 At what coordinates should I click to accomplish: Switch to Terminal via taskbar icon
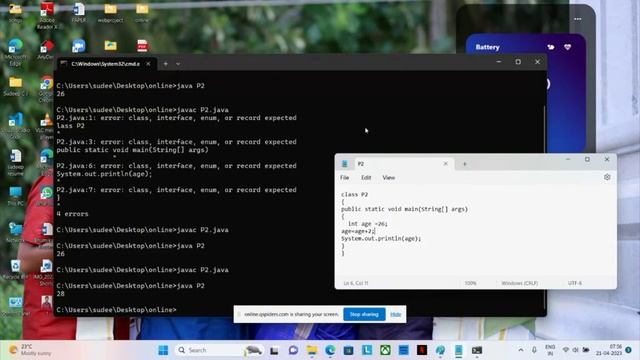pos(477,350)
